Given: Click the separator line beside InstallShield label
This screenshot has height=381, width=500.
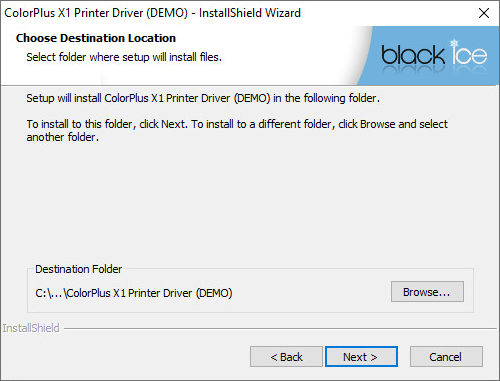Looking at the screenshot, I should pyautogui.click(x=280, y=329).
